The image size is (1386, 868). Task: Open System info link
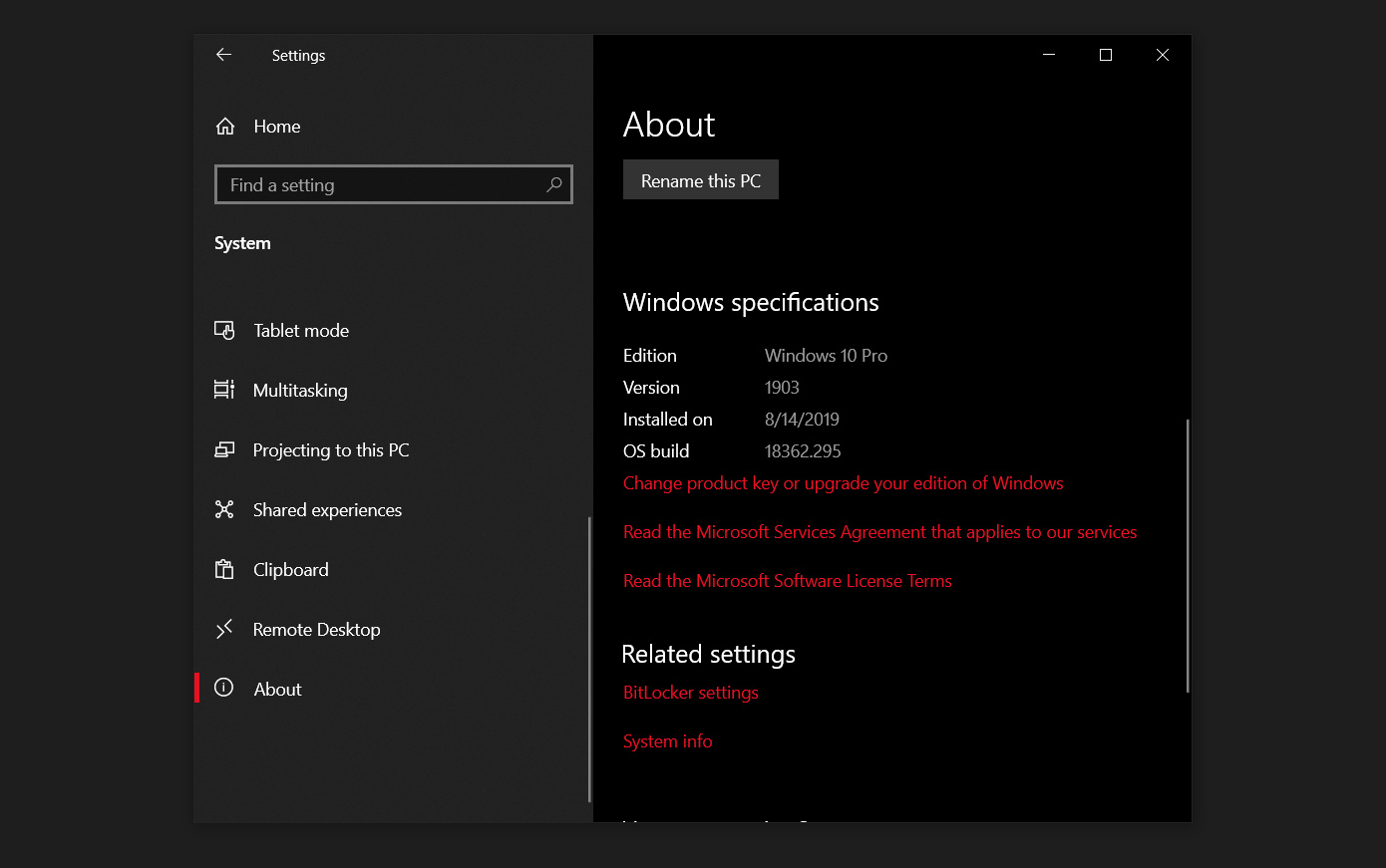[x=668, y=741]
